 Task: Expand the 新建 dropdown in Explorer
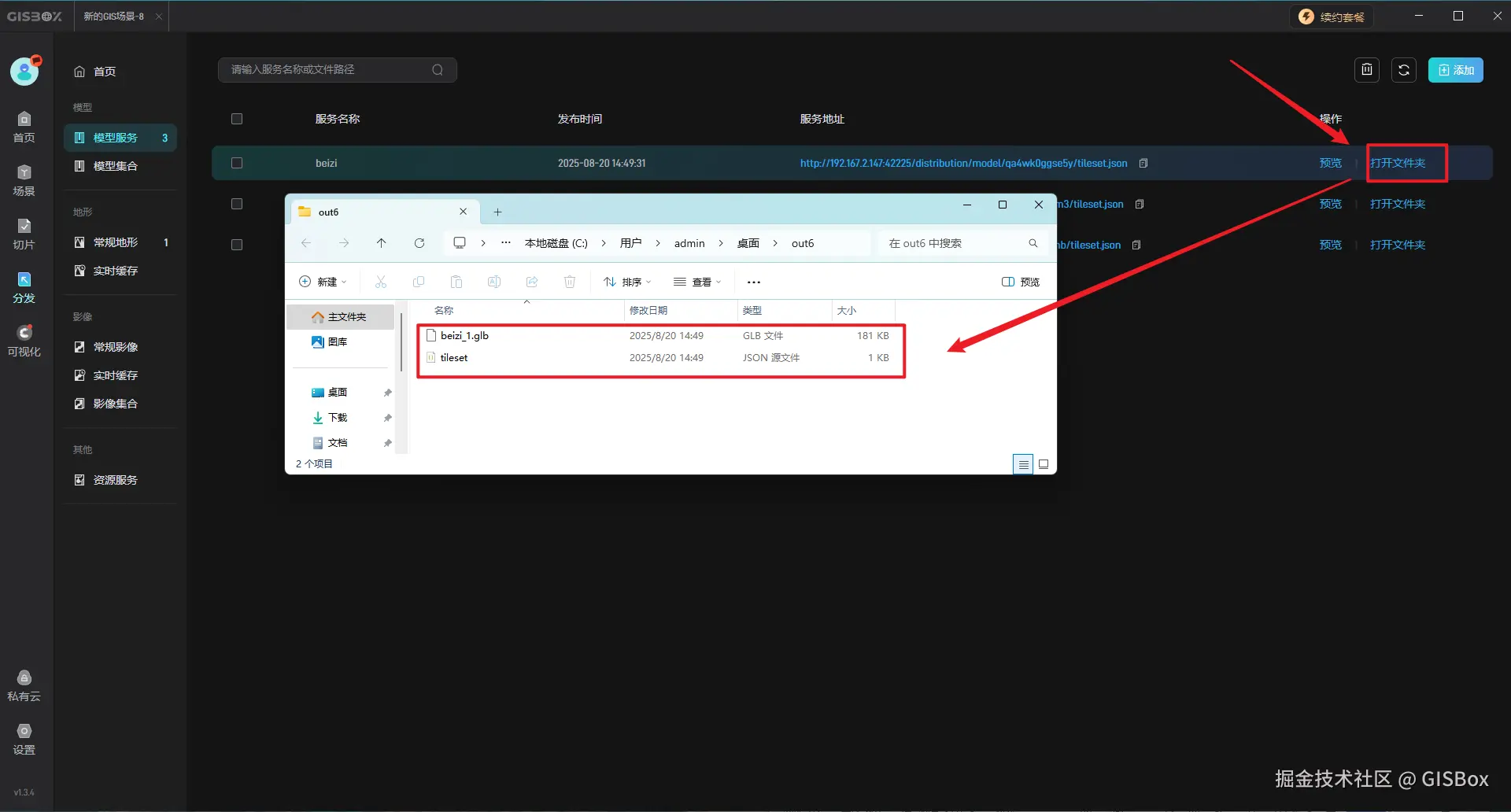pyautogui.click(x=323, y=282)
